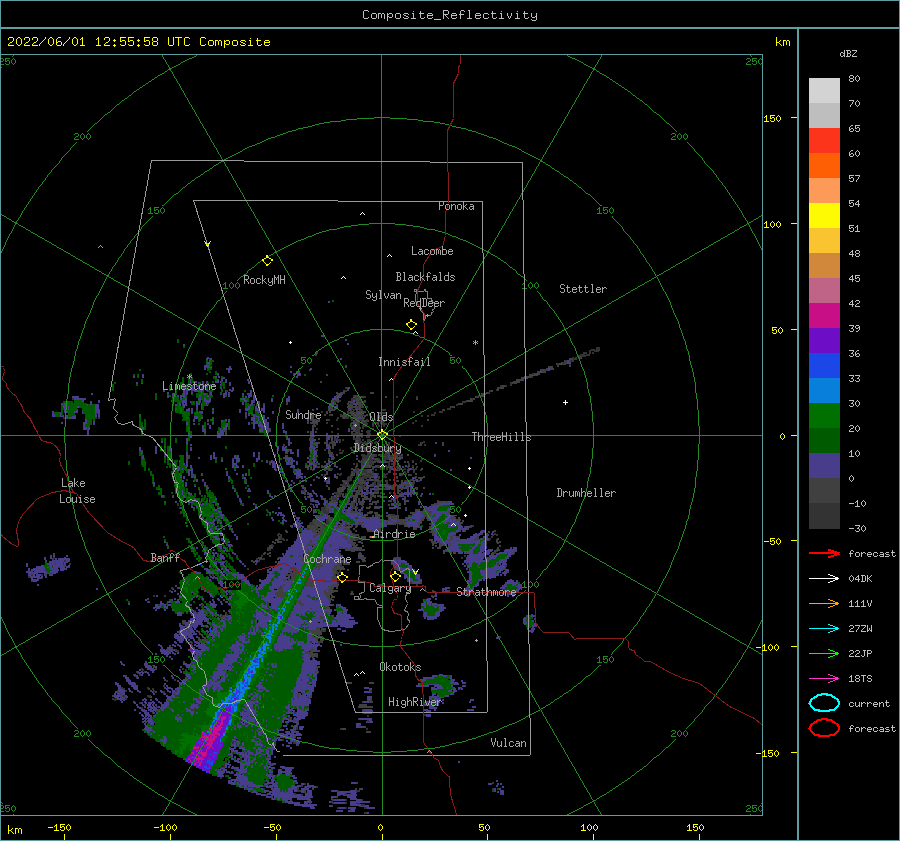Viewport: 900px width, 841px height.
Task: Click the current legend text
Action: click(x=869, y=703)
